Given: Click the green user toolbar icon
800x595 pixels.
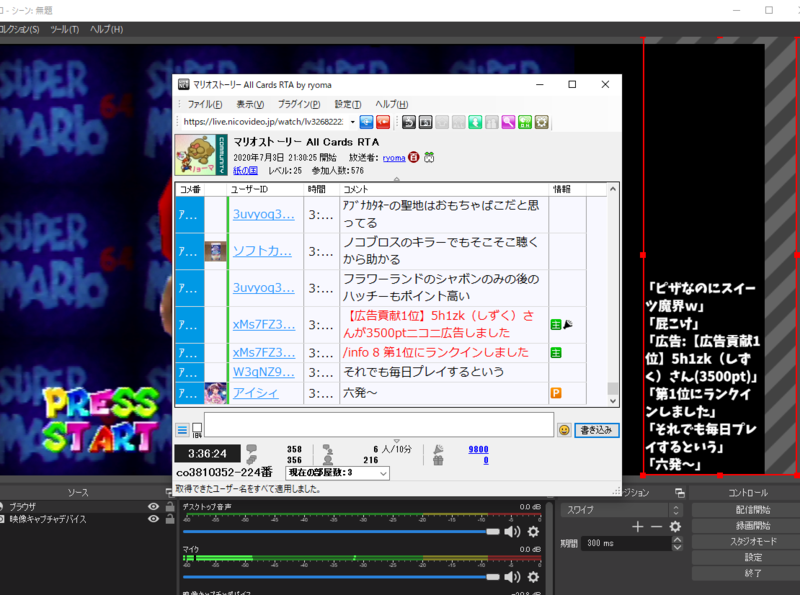Looking at the screenshot, I should [x=475, y=122].
